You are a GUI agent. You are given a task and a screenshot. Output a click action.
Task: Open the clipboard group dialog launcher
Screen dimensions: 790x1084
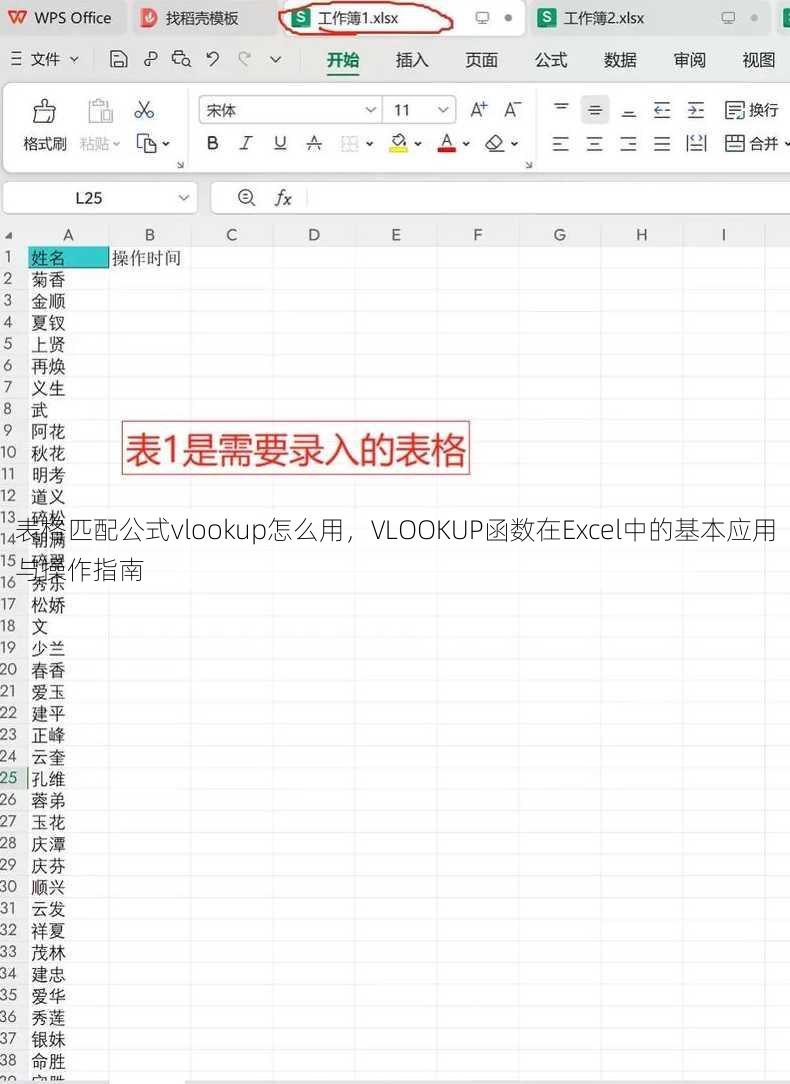[180, 165]
